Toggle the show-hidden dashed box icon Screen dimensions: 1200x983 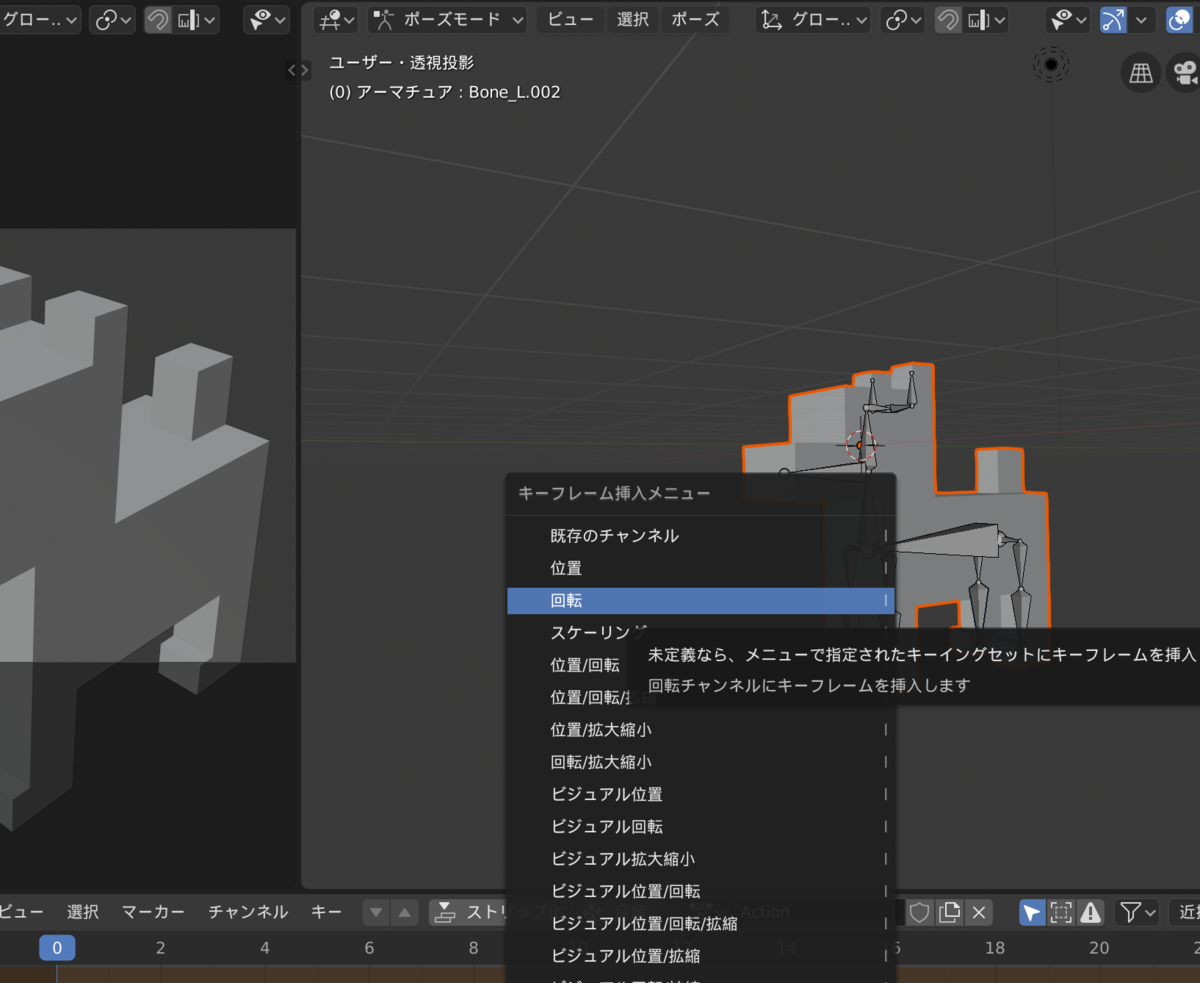1061,912
